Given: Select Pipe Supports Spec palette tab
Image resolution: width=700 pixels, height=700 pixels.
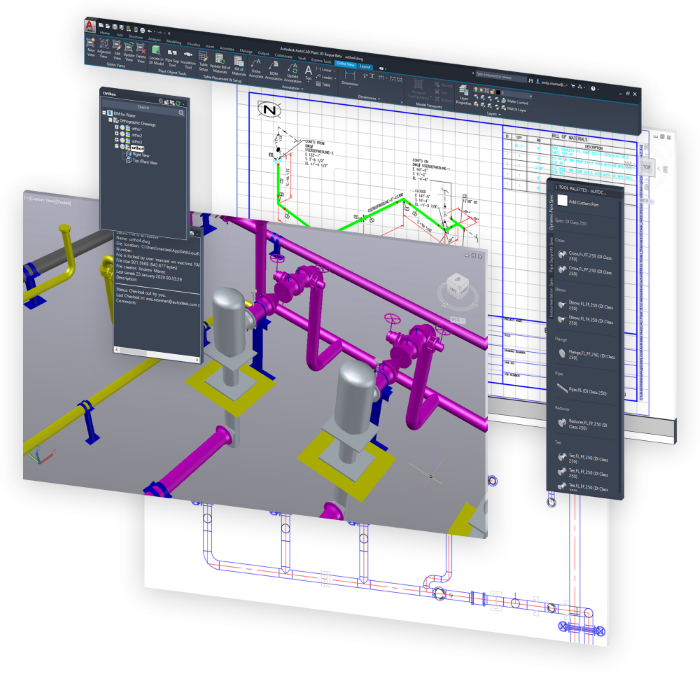Looking at the screenshot, I should pos(551,255).
